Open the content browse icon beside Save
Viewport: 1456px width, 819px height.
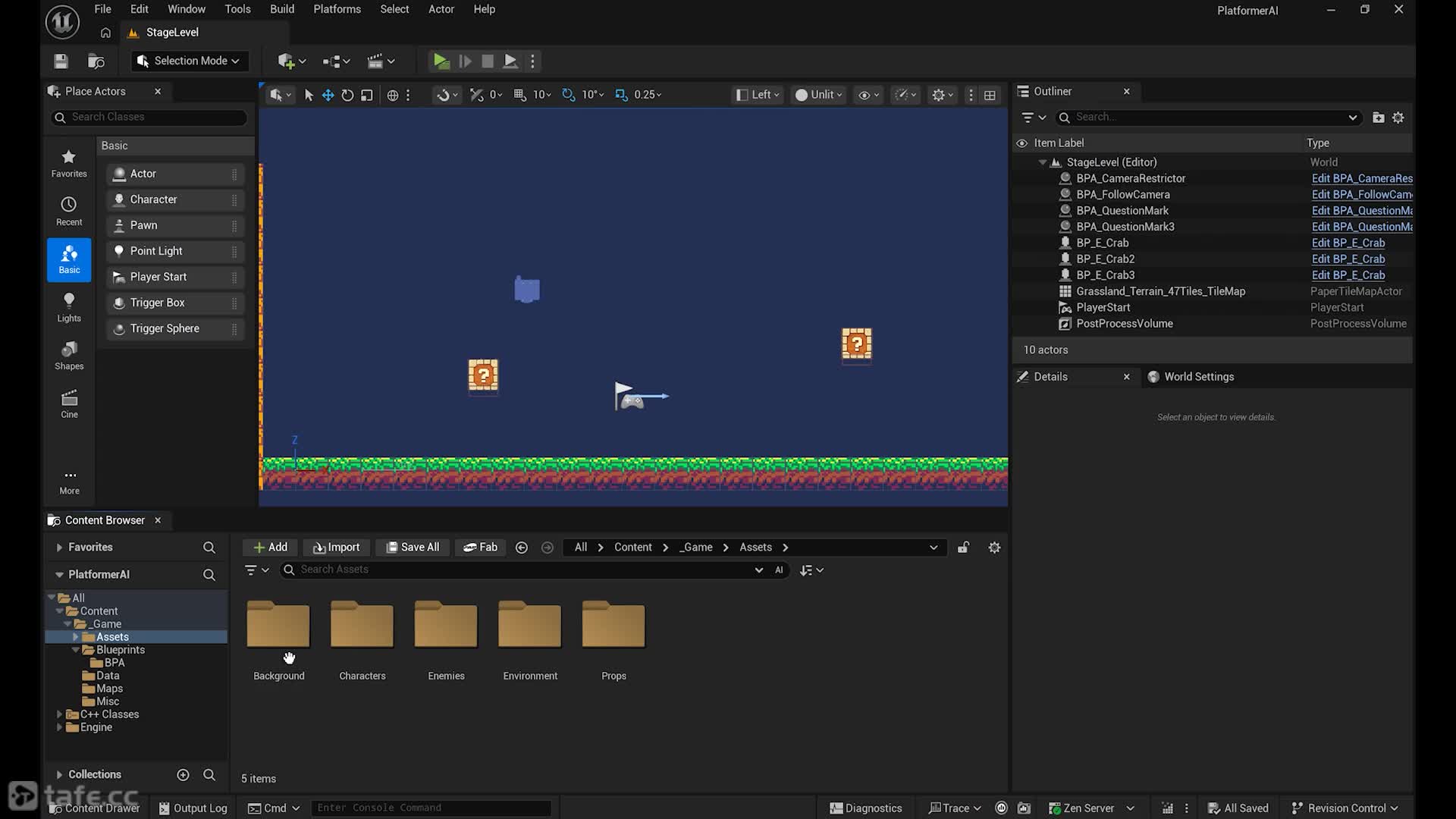click(x=96, y=61)
